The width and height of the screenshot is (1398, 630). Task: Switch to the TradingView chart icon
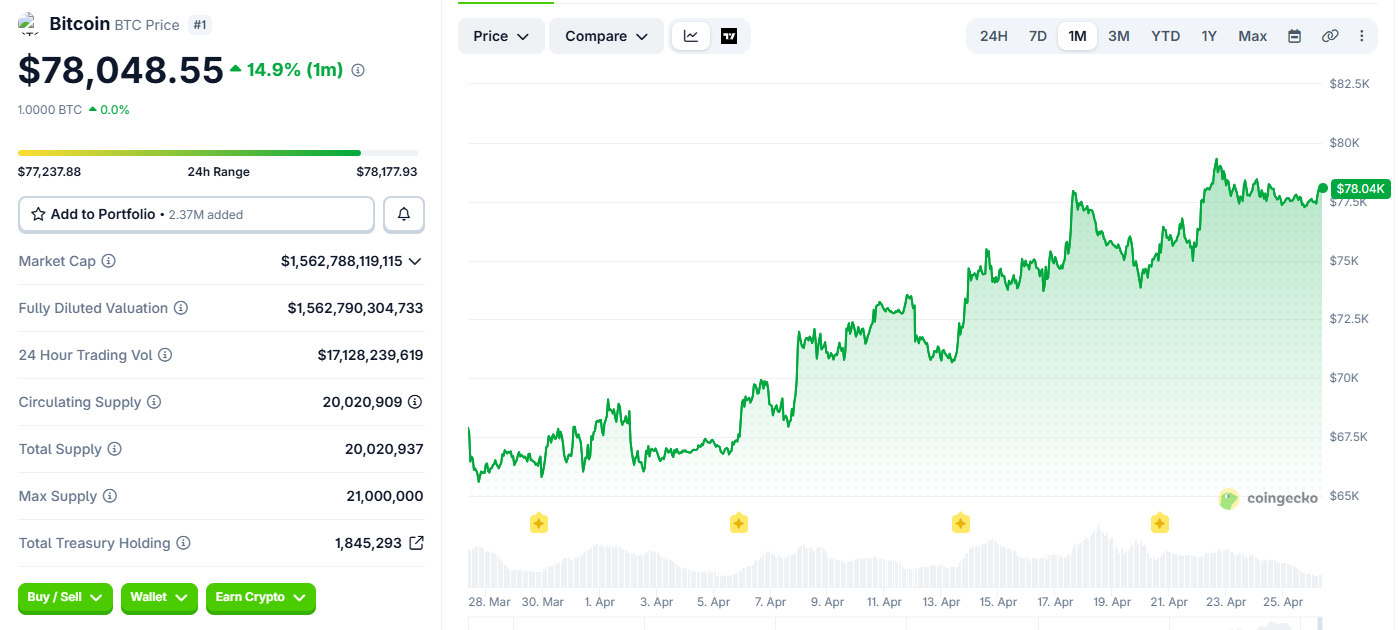click(729, 36)
